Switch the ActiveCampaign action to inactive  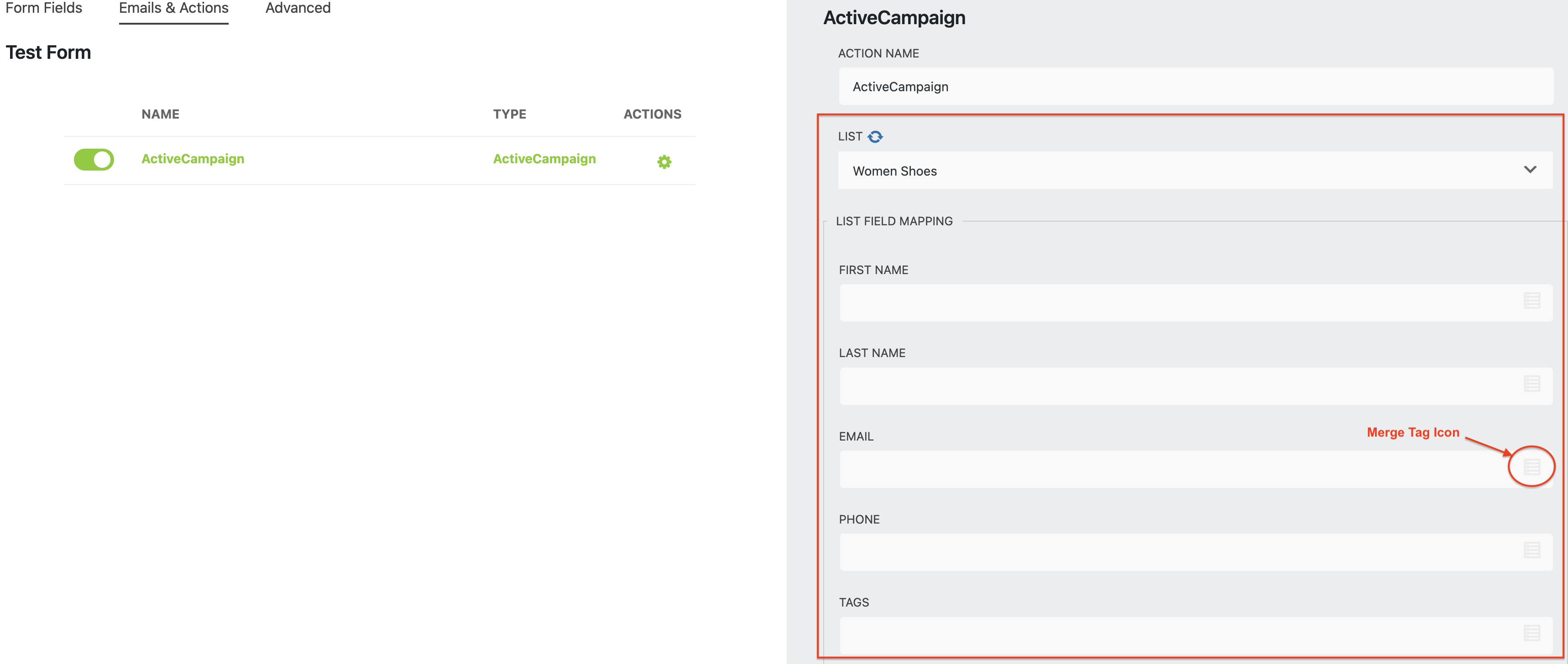click(94, 159)
